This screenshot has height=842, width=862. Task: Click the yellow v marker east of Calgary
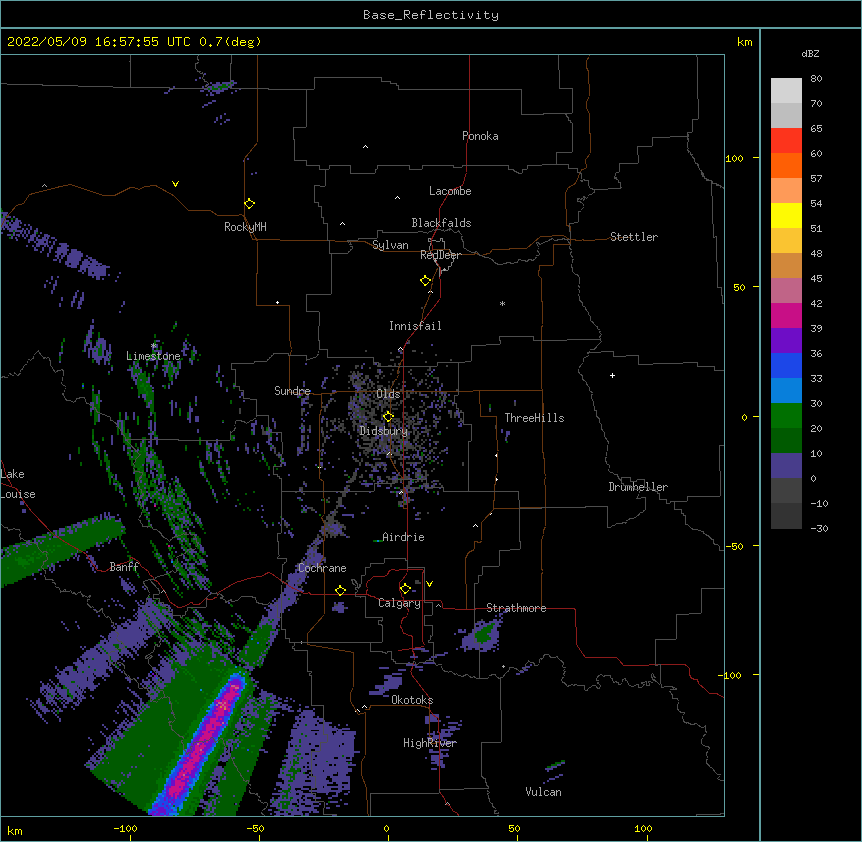click(429, 584)
